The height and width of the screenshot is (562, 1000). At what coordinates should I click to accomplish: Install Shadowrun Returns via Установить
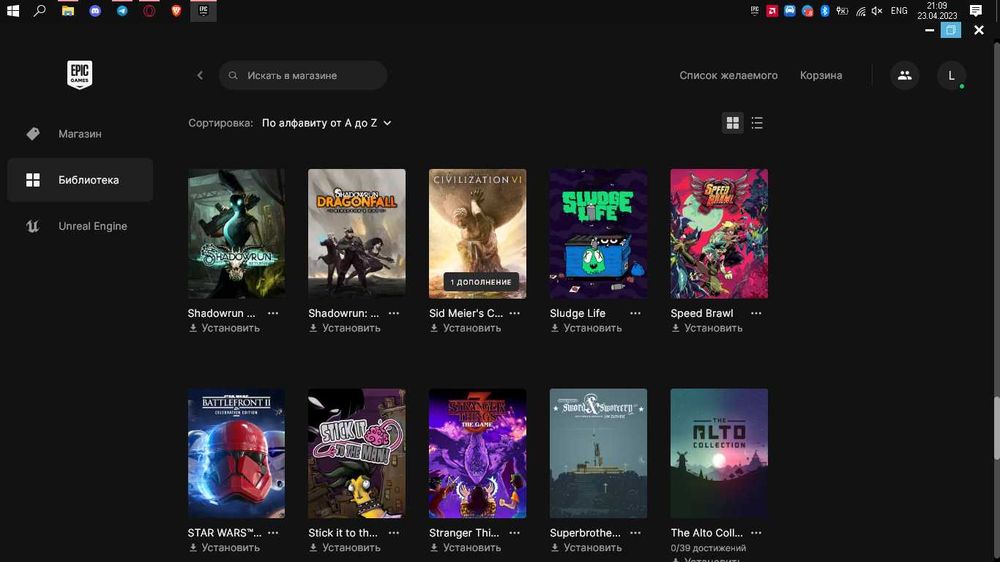pyautogui.click(x=224, y=328)
